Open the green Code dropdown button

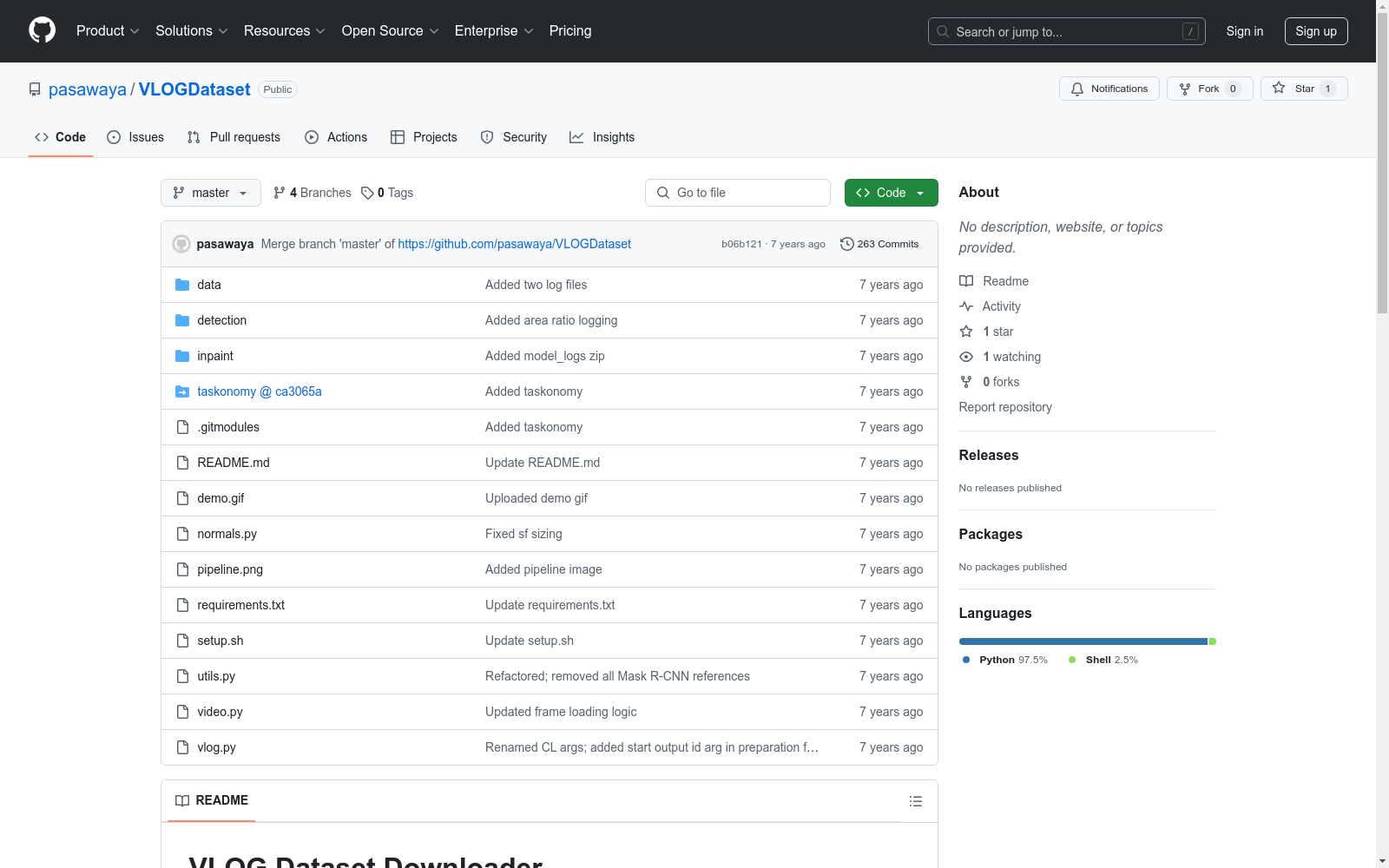pos(891,193)
